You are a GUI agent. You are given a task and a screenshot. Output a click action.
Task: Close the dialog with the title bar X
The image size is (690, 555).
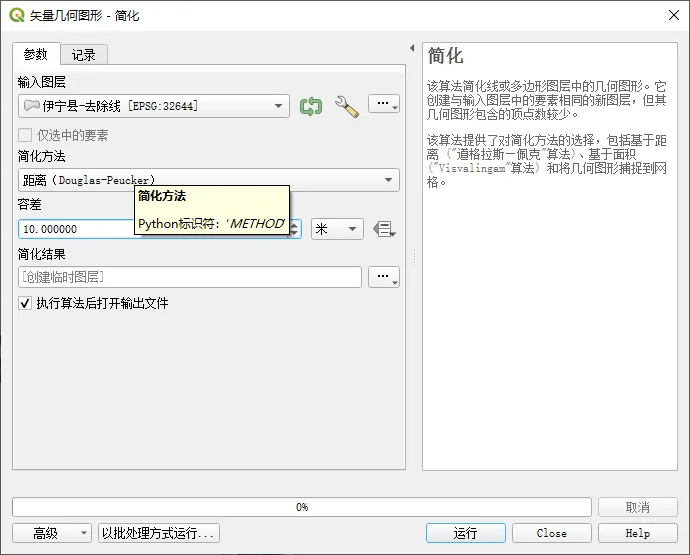click(670, 15)
